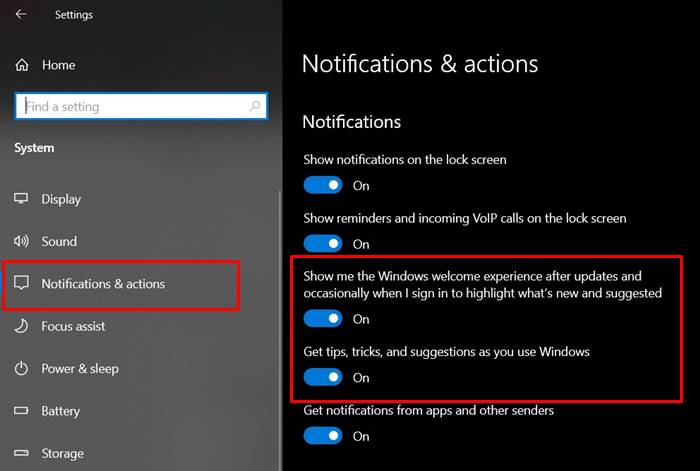Click the Display monitor icon

21,198
